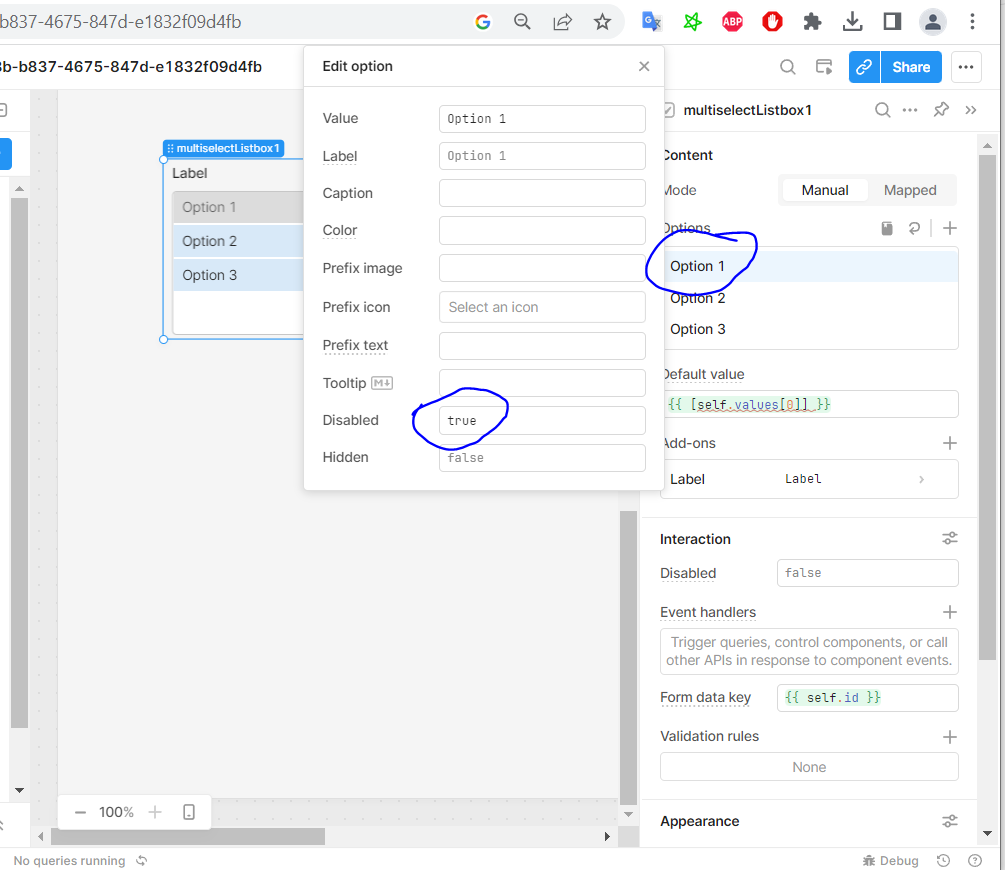Close the Edit option dialog
The width and height of the screenshot is (1005, 870).
coord(644,66)
